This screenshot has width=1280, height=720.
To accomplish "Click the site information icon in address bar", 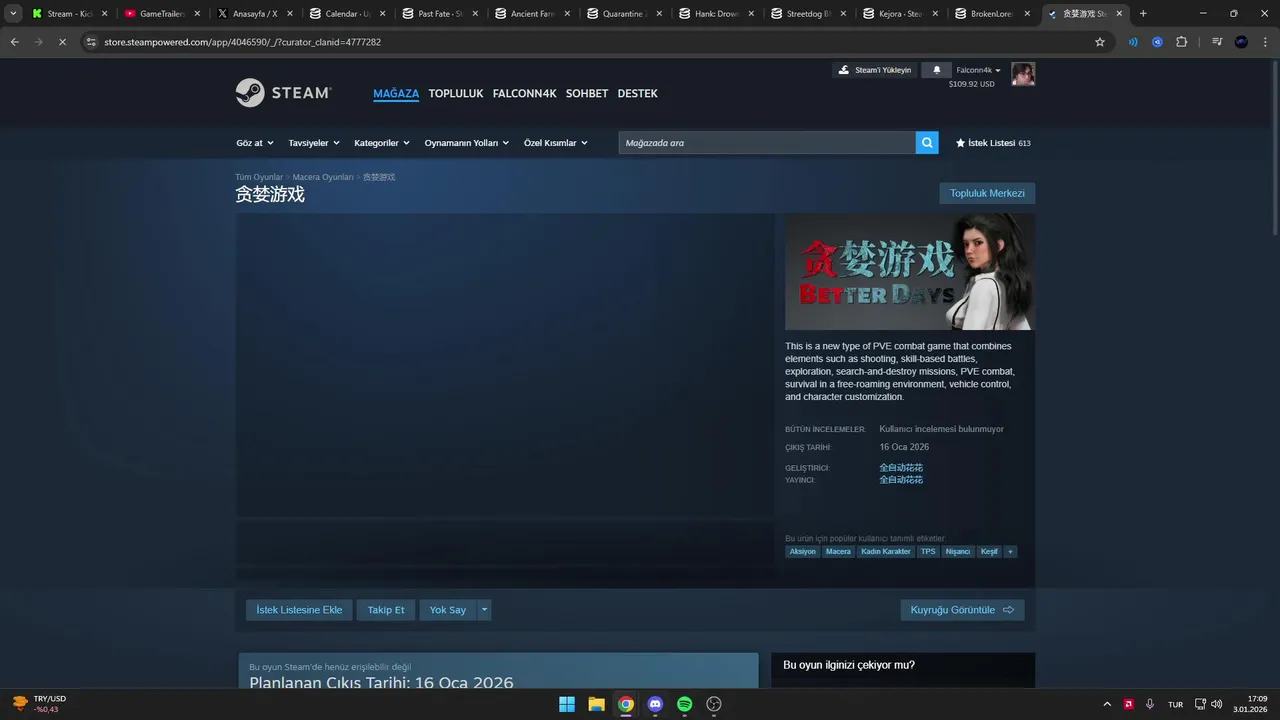I will [x=91, y=42].
